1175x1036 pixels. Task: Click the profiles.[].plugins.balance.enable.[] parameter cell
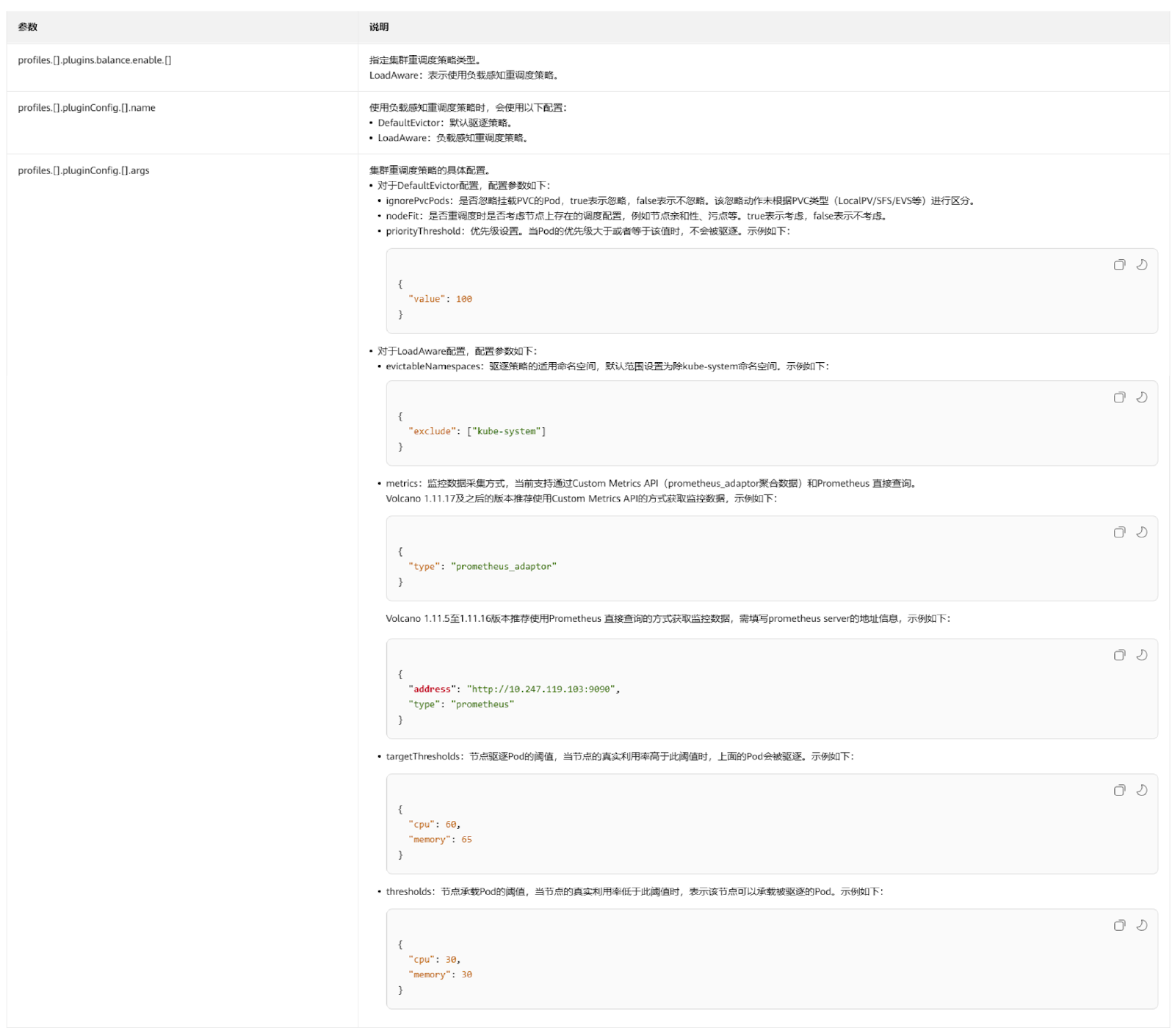[x=95, y=60]
